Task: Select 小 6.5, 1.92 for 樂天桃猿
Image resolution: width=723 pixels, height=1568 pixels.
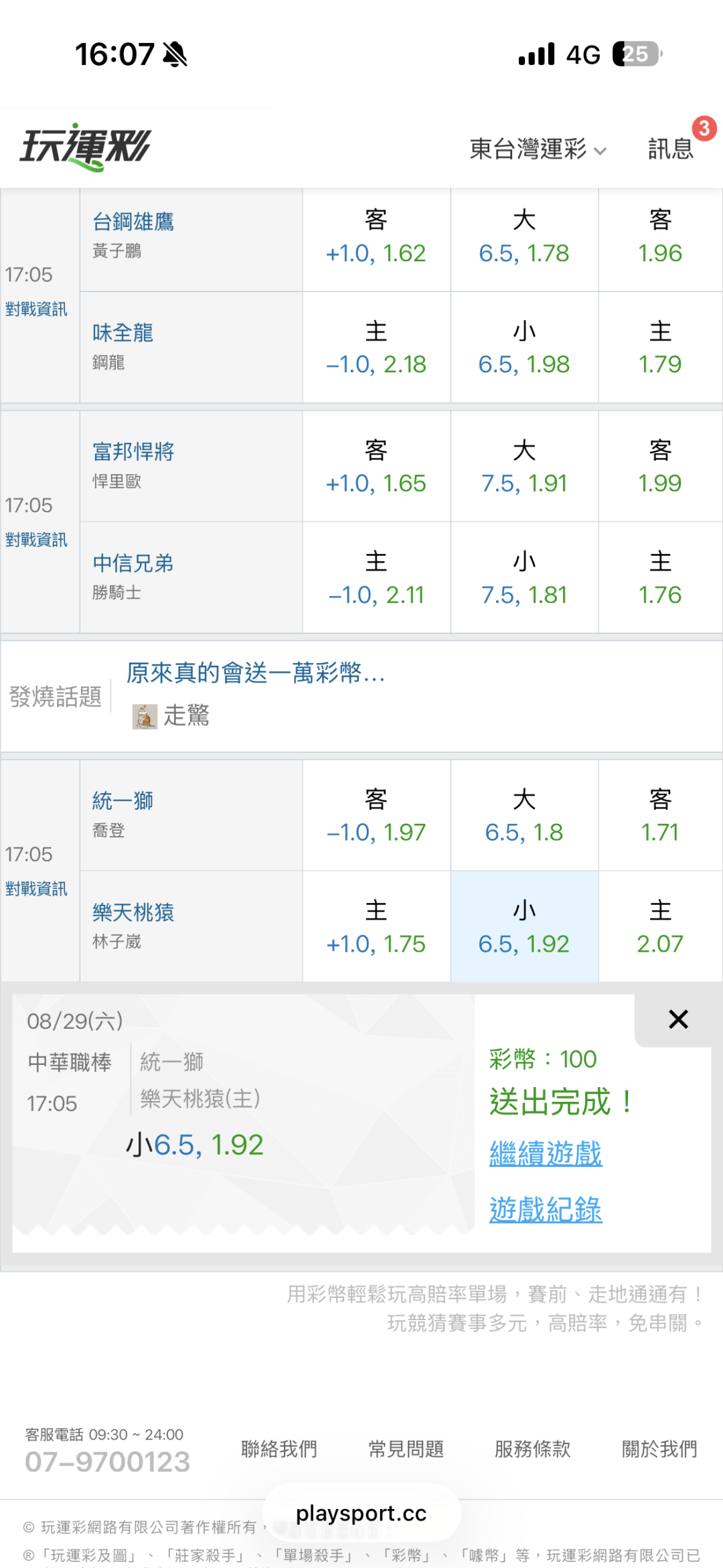Action: pos(524,926)
